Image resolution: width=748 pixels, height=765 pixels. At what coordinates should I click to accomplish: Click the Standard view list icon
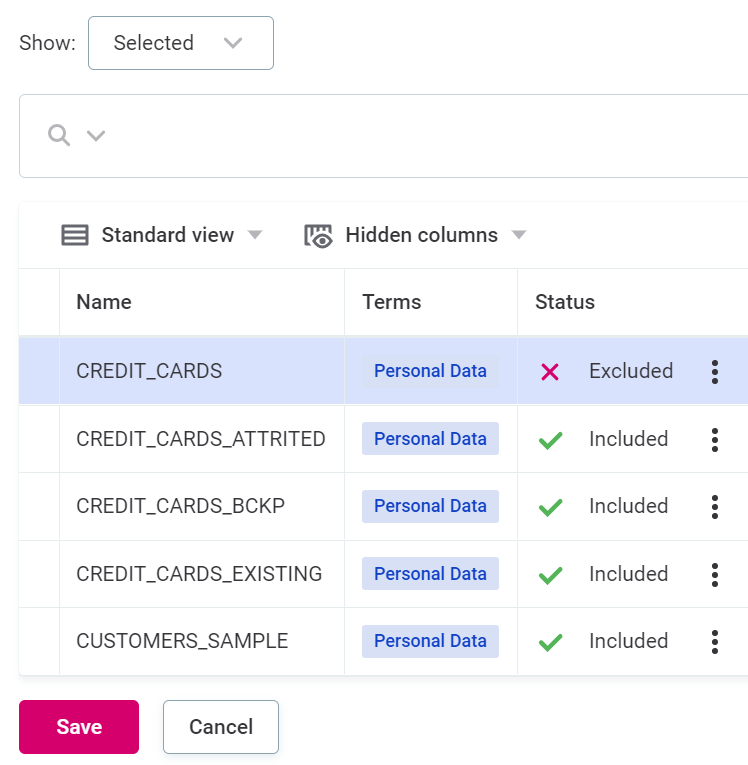tap(75, 235)
